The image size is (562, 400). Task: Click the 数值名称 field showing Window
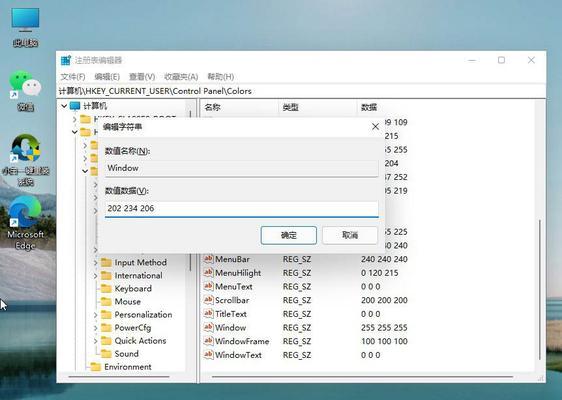click(x=242, y=168)
